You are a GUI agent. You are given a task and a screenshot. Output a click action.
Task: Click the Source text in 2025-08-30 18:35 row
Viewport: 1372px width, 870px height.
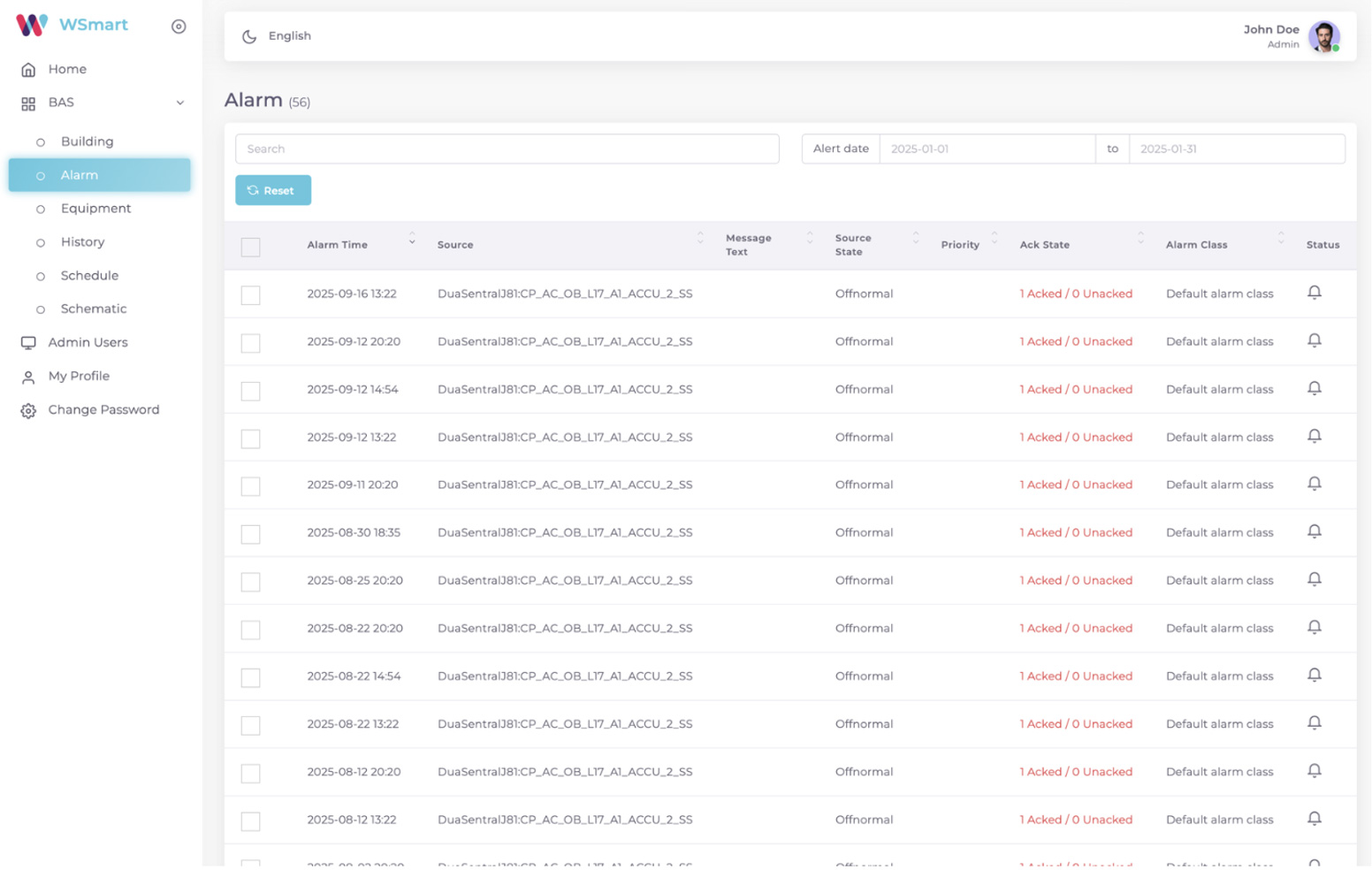565,533
